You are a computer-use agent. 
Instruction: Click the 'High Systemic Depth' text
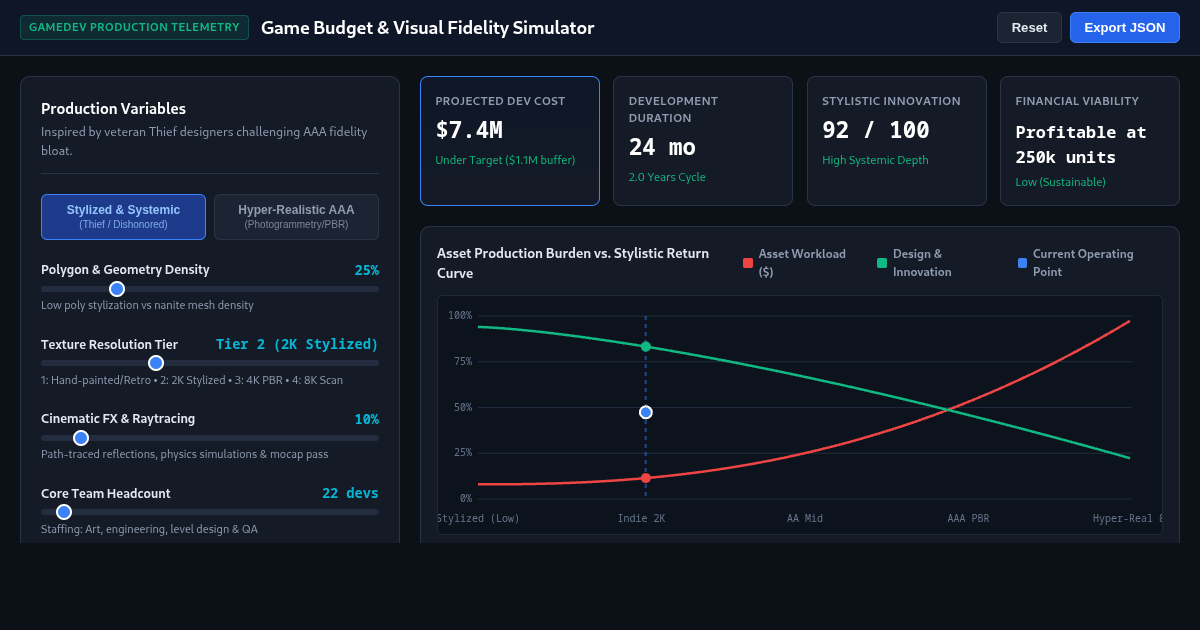(875, 160)
